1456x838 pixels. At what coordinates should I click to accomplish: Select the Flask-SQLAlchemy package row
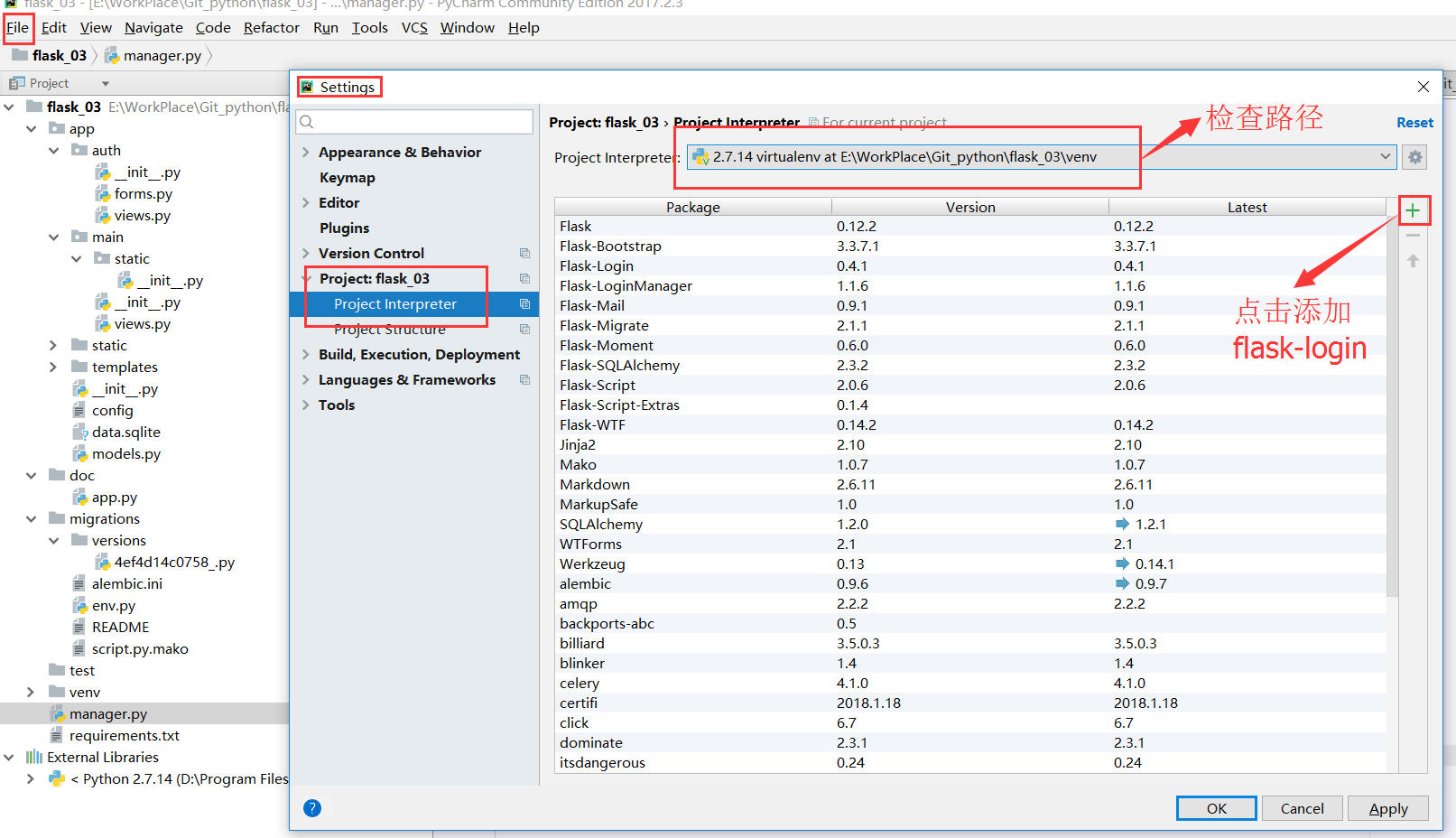tap(970, 366)
